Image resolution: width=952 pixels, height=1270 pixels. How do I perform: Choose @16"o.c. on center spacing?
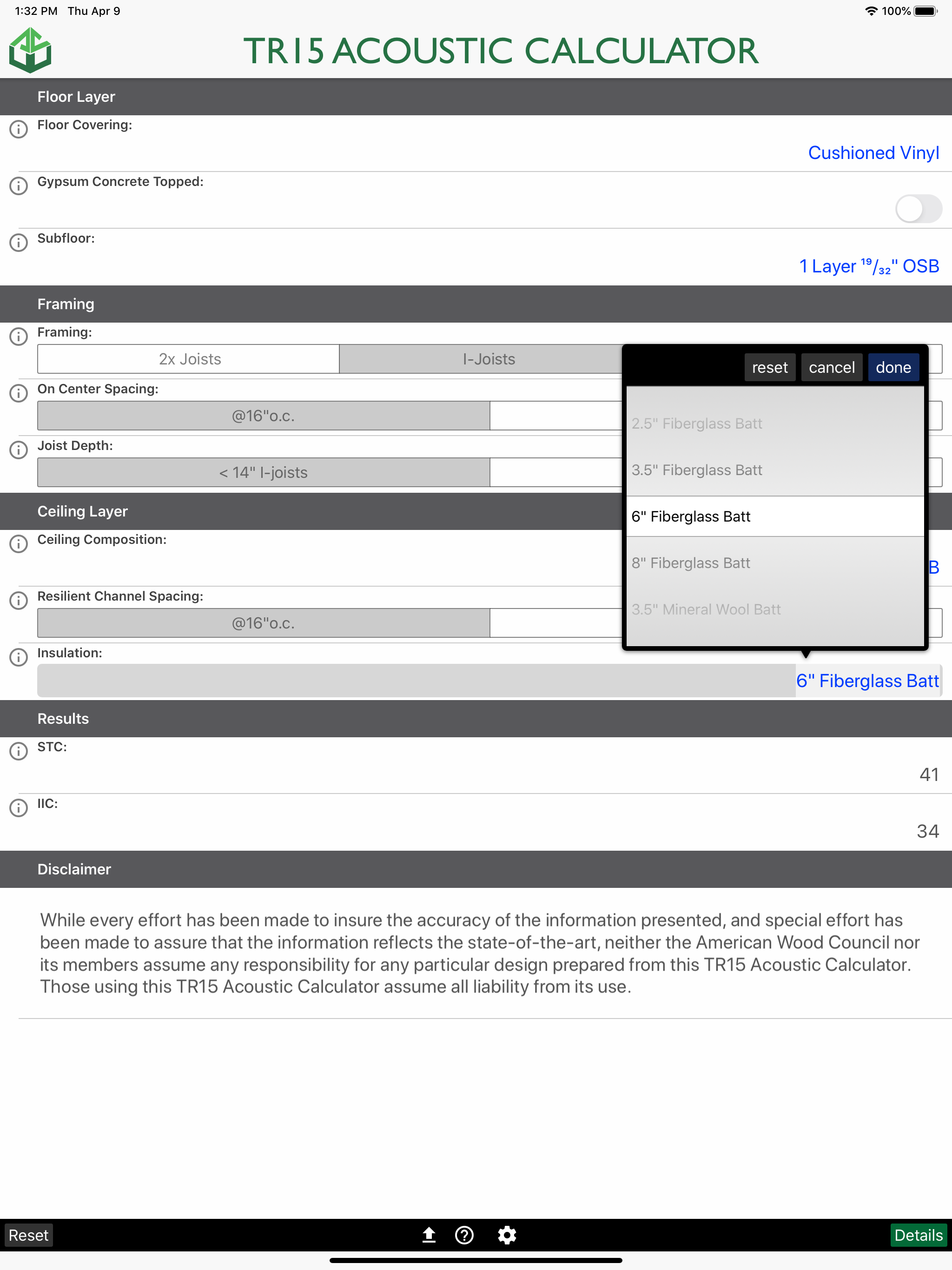(264, 416)
